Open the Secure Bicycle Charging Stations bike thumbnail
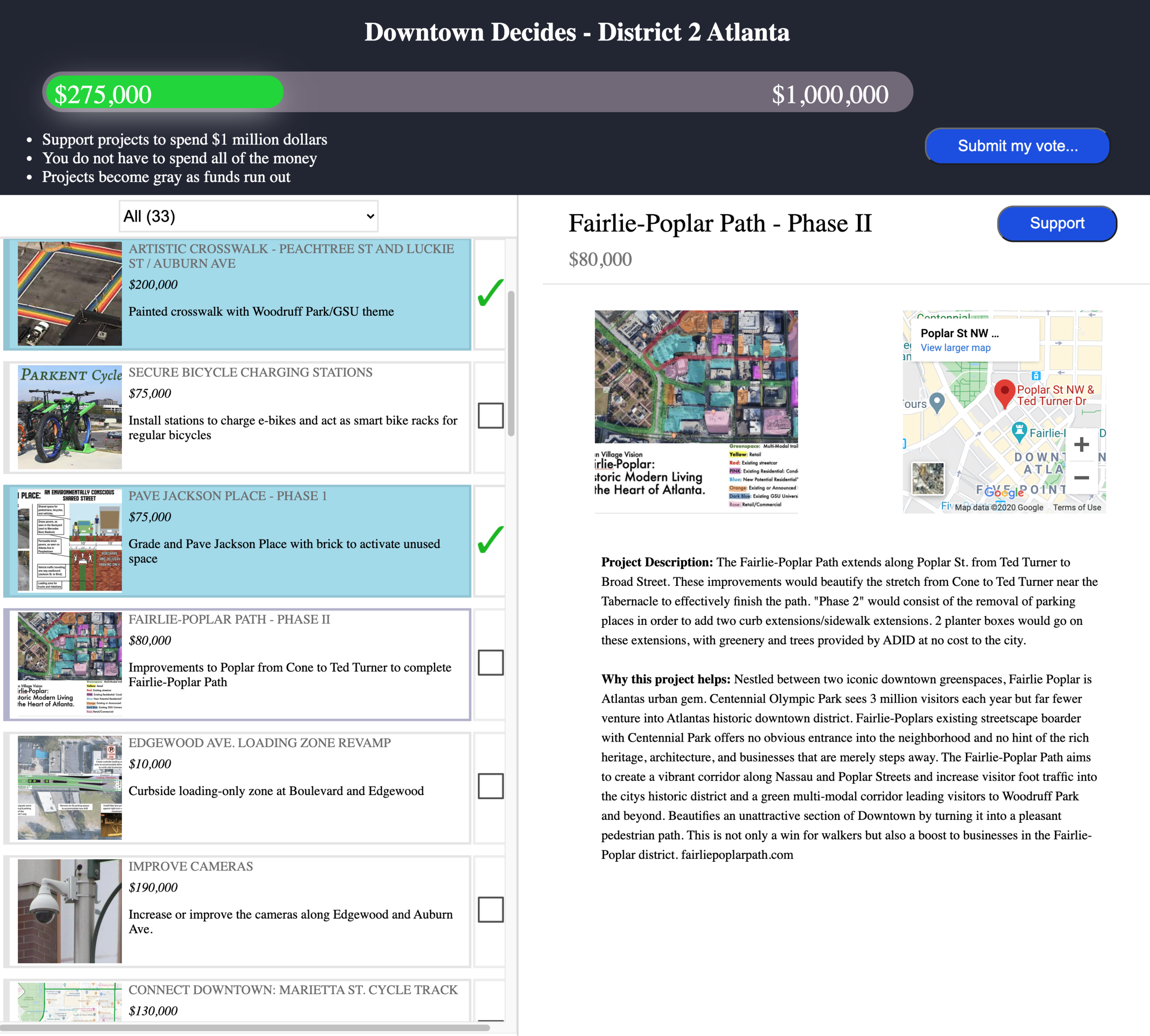1150x1036 pixels. pos(69,417)
